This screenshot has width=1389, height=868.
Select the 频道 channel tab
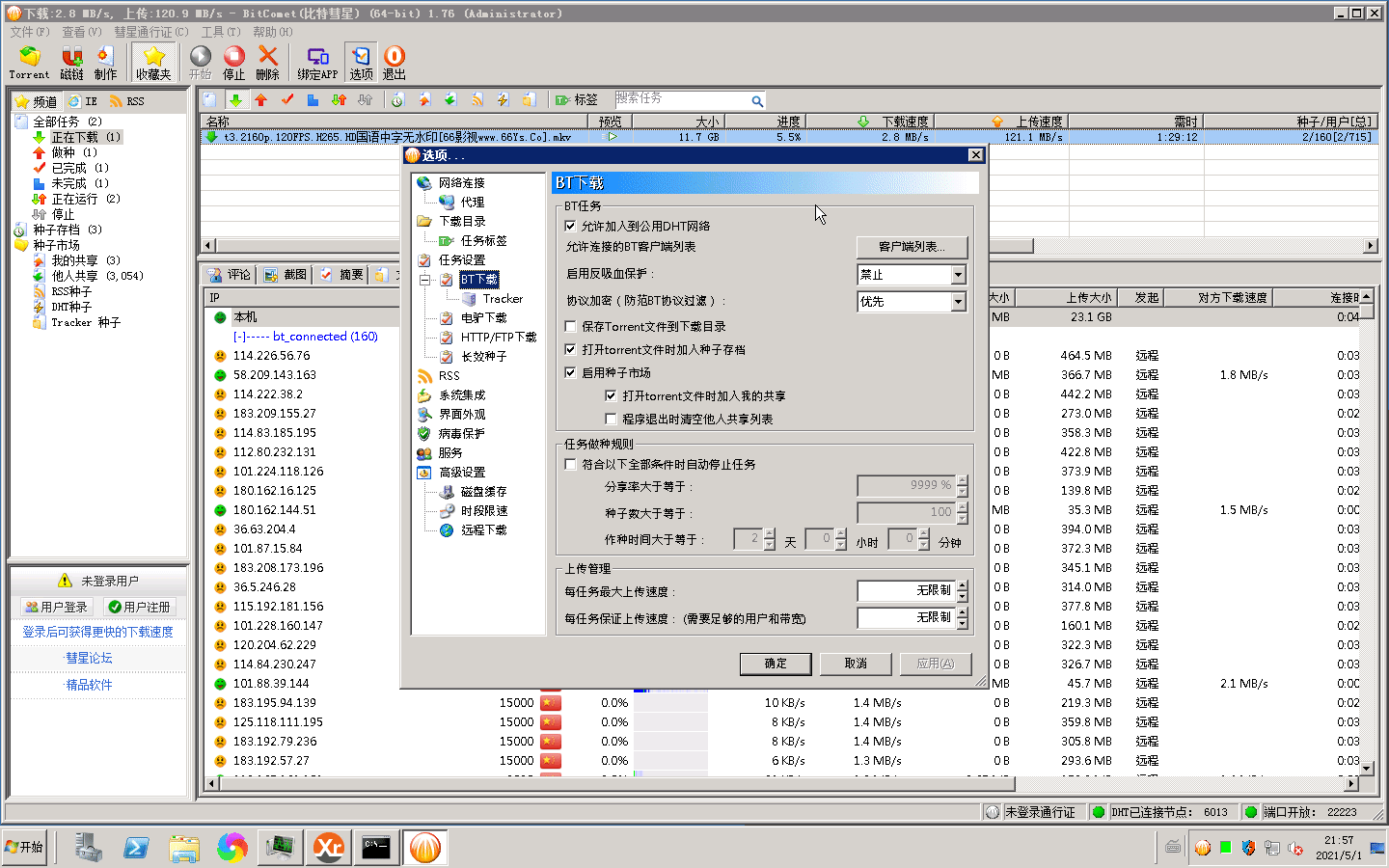tap(37, 101)
